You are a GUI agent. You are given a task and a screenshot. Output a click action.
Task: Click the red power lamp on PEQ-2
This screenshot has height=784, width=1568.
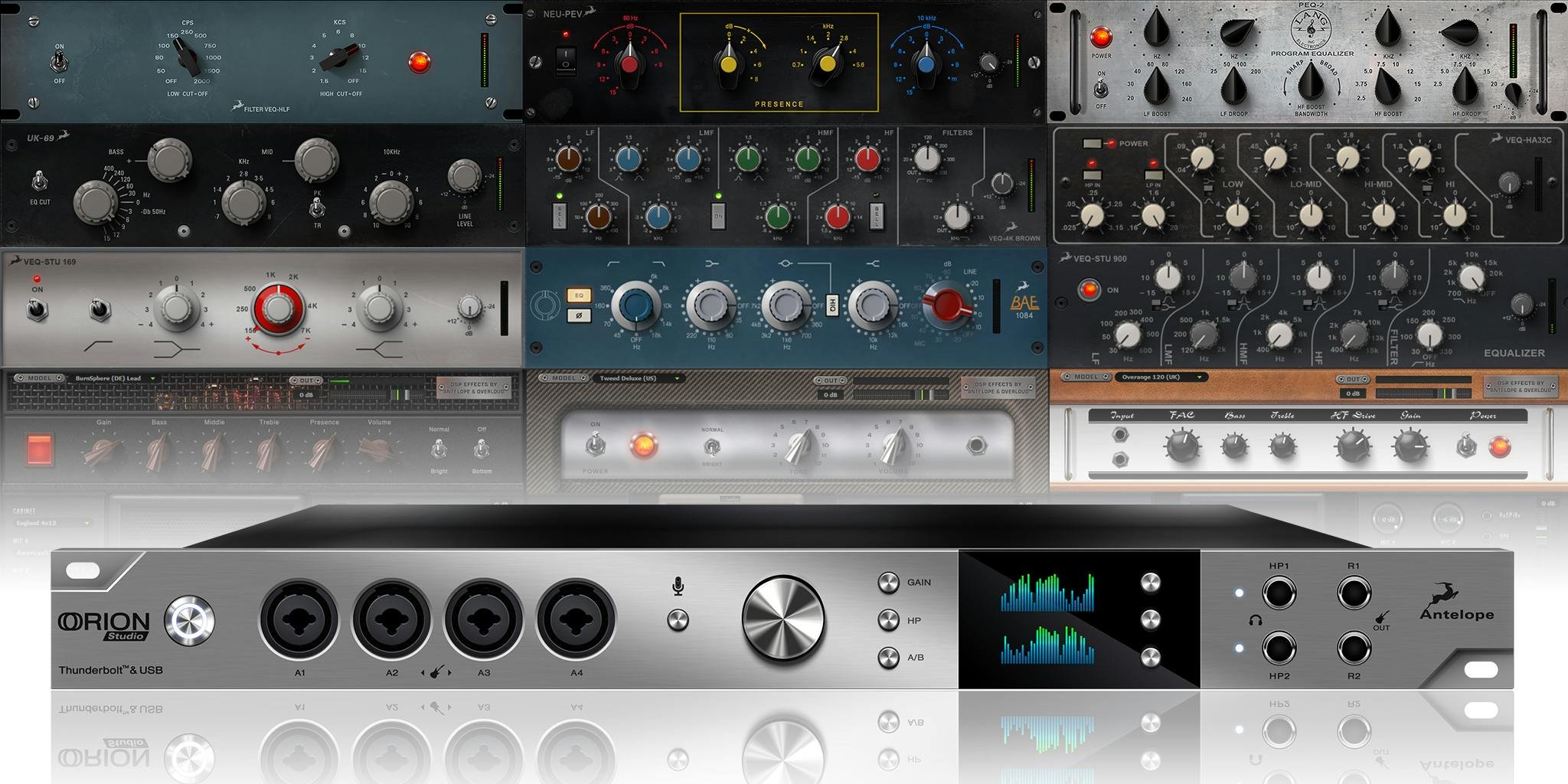(x=1101, y=37)
